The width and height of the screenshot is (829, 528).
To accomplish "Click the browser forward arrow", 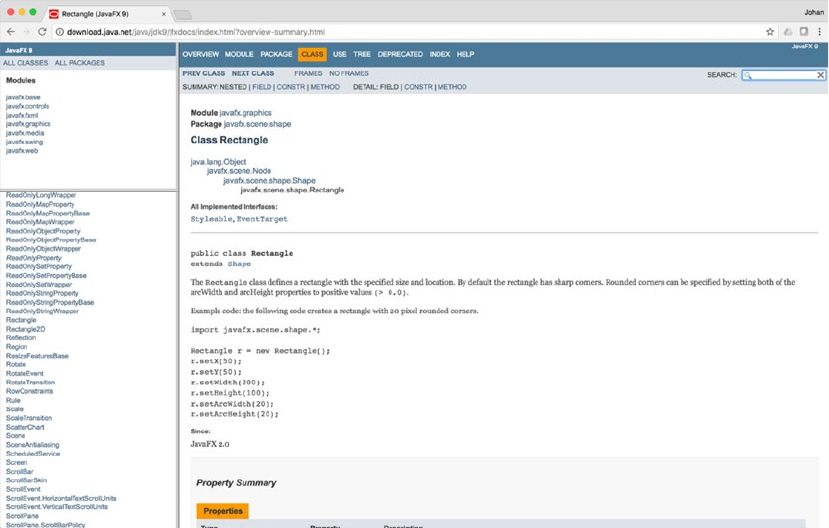I will click(x=26, y=32).
